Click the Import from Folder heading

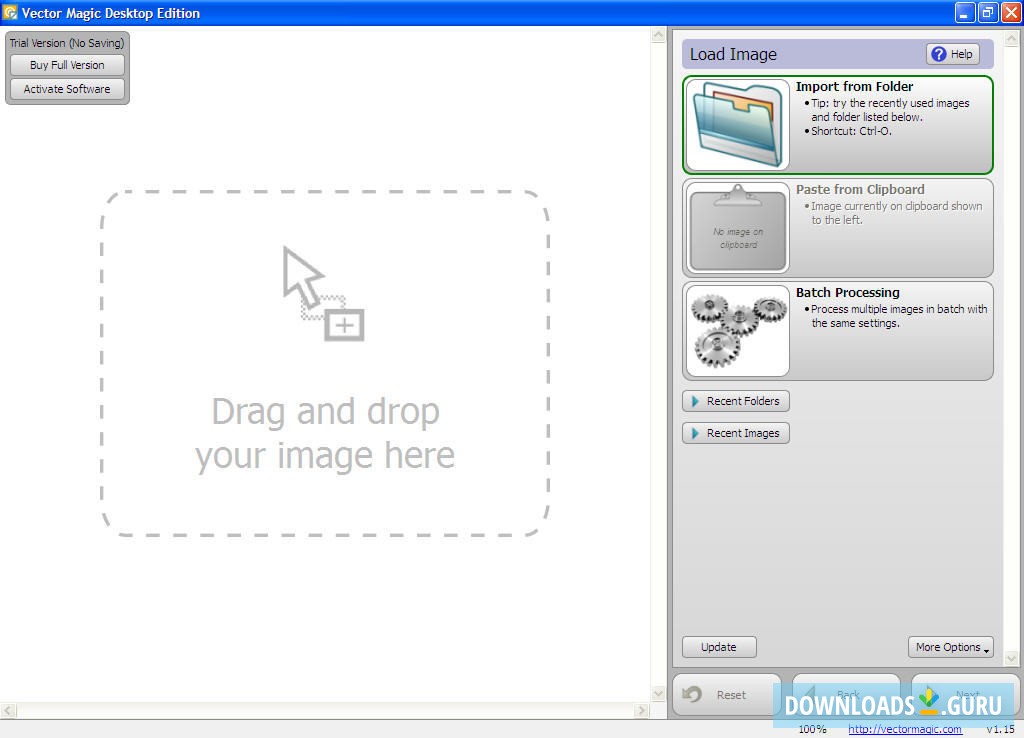click(x=854, y=86)
